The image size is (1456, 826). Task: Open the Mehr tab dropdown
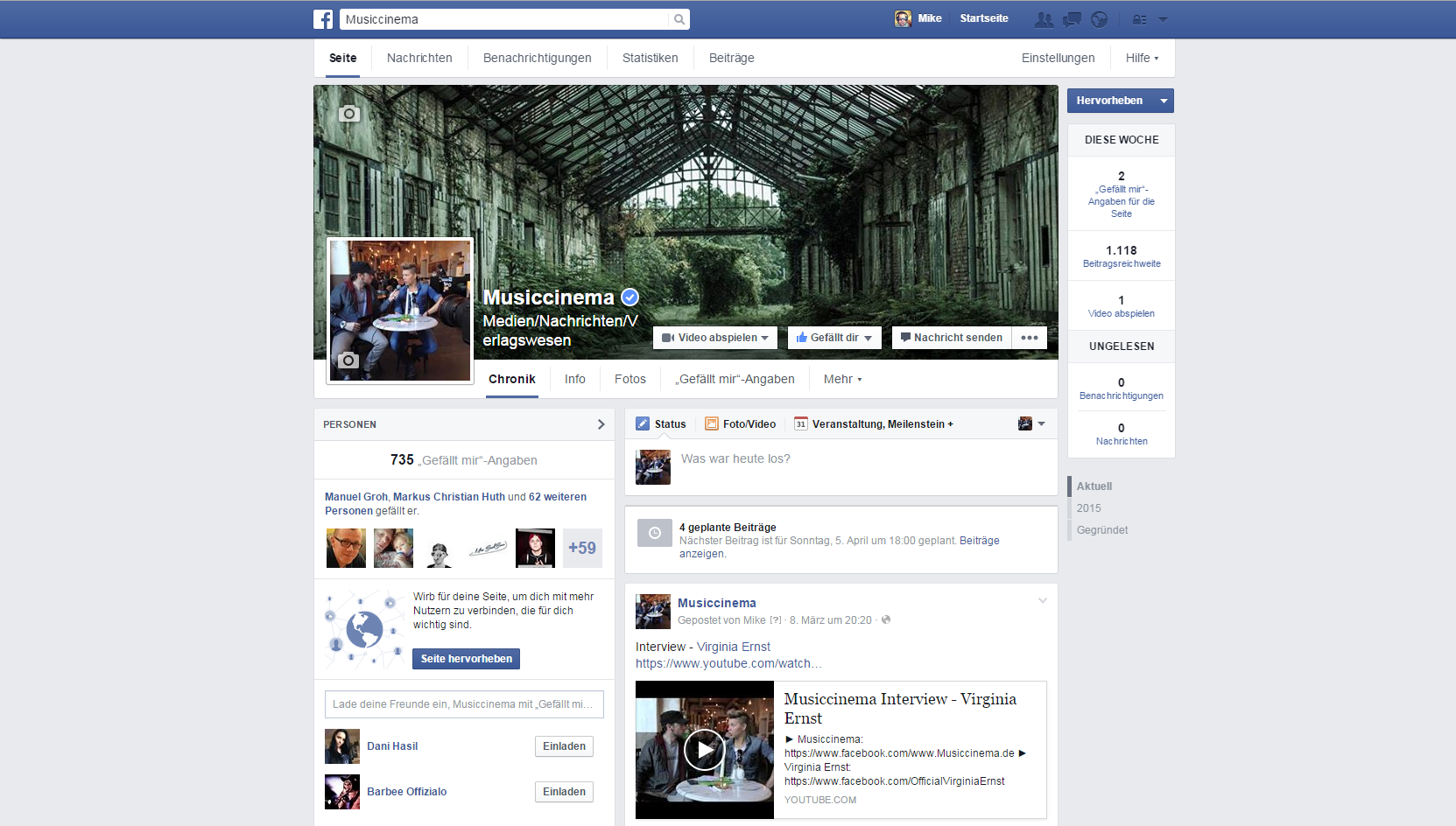click(x=842, y=379)
